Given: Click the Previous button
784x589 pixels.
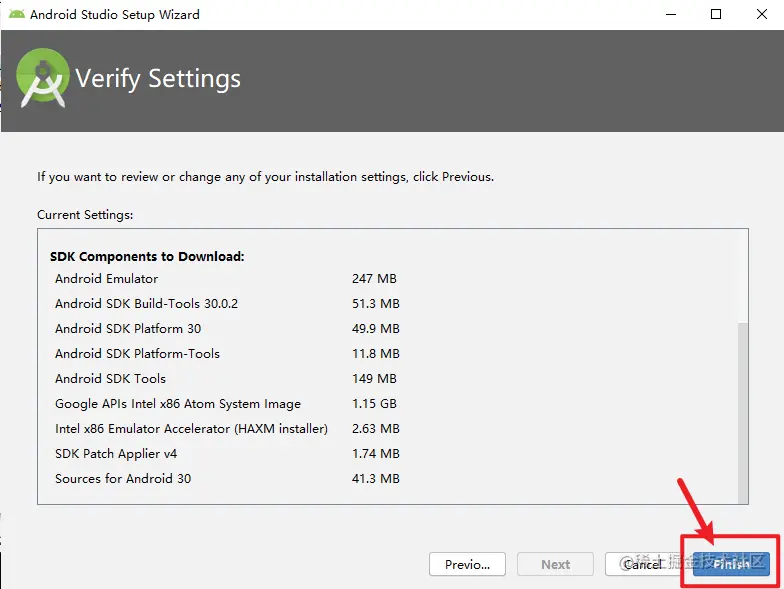Looking at the screenshot, I should pos(467,564).
